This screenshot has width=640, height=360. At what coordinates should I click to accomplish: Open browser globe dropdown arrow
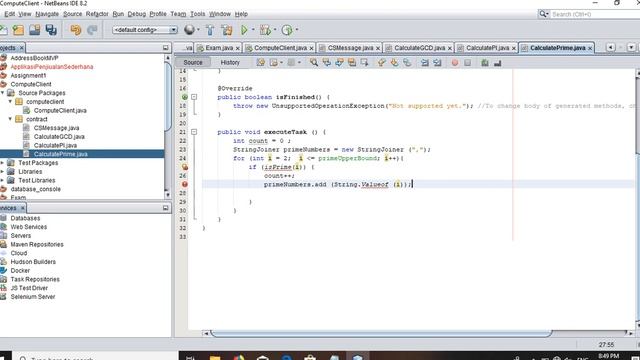[198, 30]
